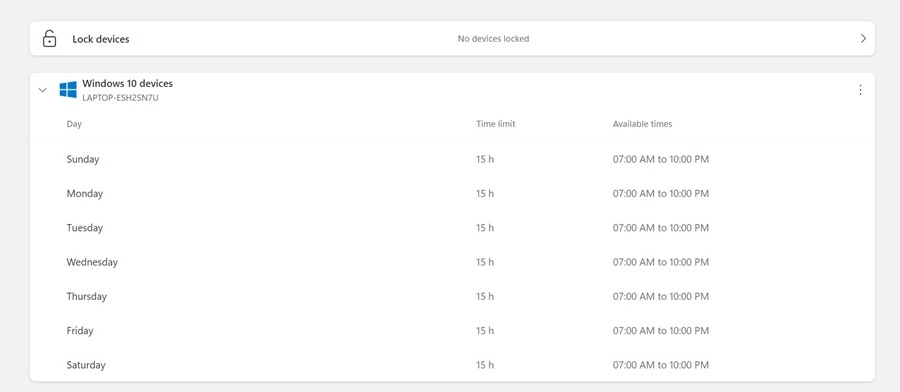Image resolution: width=900 pixels, height=392 pixels.
Task: Open Sunday's schedule row
Action: pos(452,159)
